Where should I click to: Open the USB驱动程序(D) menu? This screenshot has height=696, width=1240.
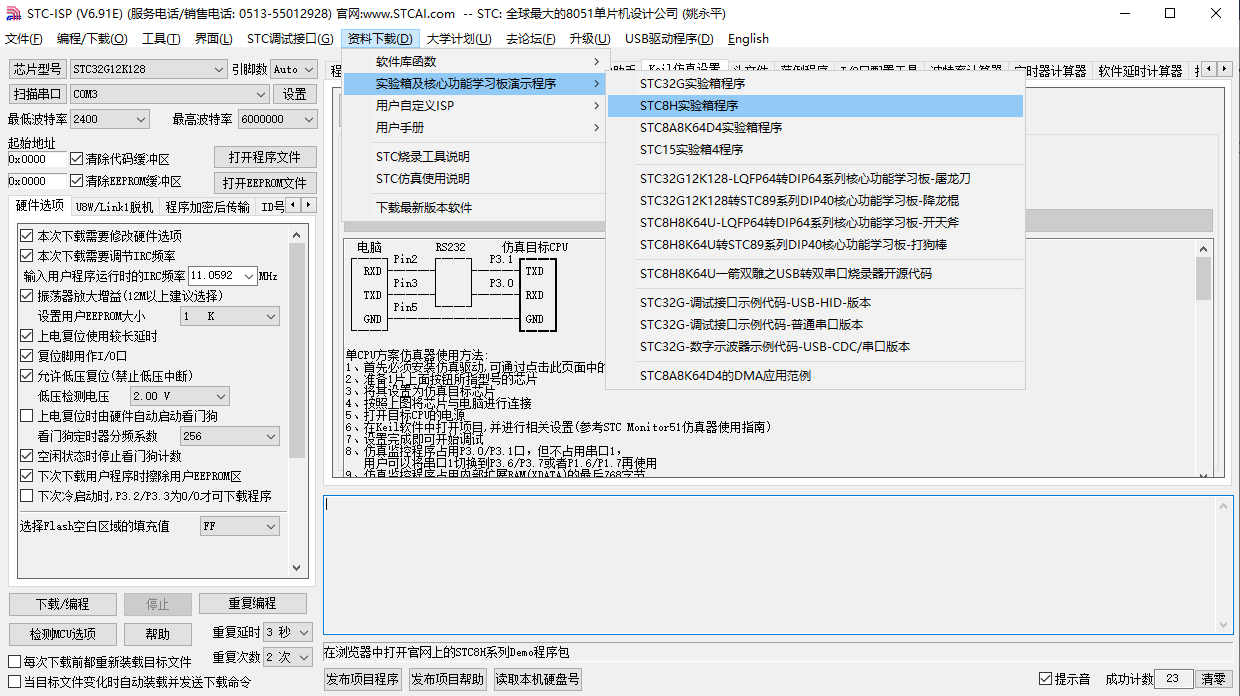[x=669, y=39]
